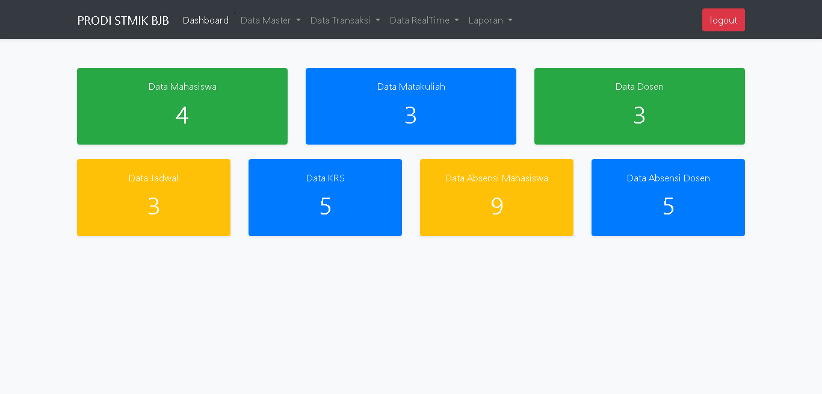822x394 pixels.
Task: Select the Data Absensi Dosen card label
Action: [668, 178]
